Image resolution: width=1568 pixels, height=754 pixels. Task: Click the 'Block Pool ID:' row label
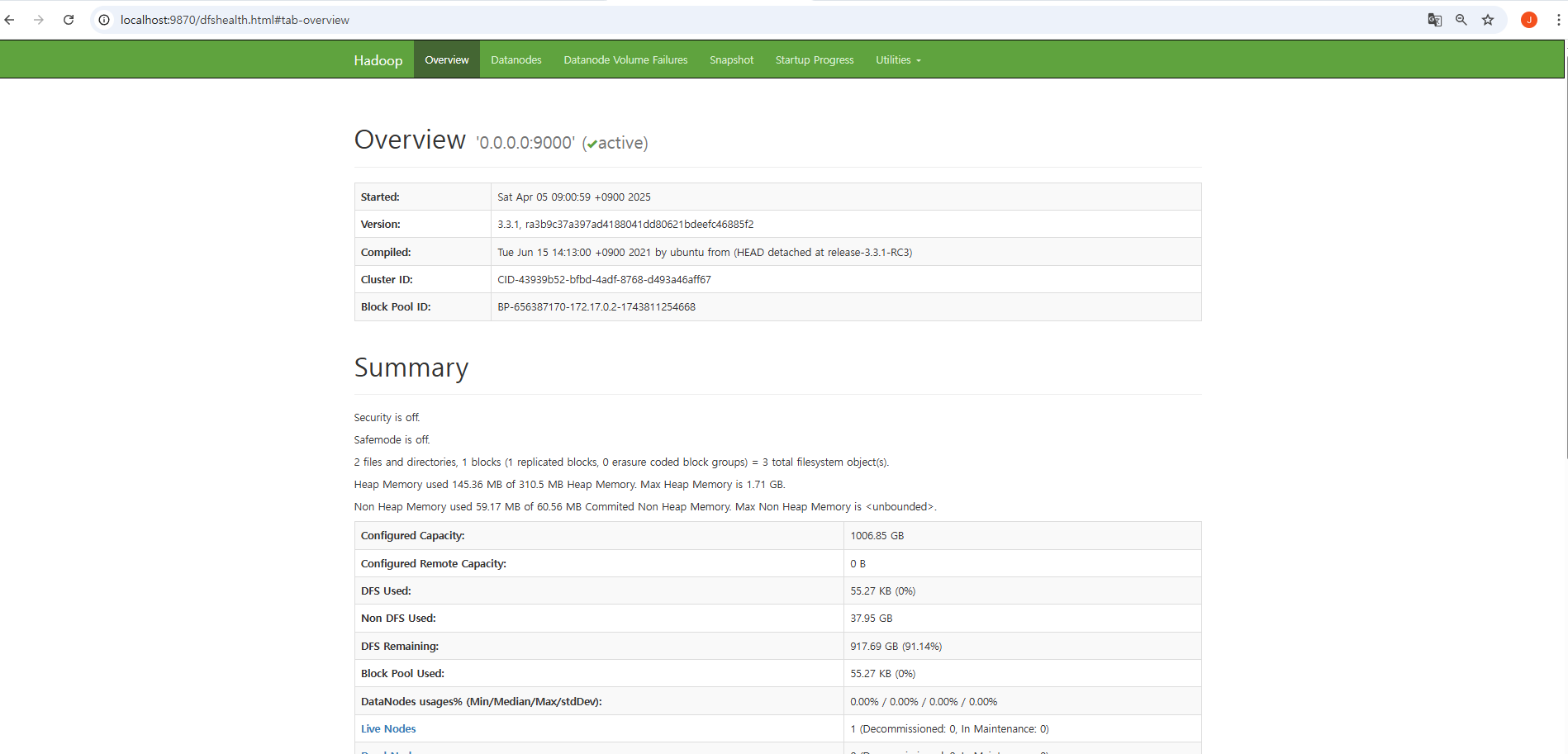[396, 306]
